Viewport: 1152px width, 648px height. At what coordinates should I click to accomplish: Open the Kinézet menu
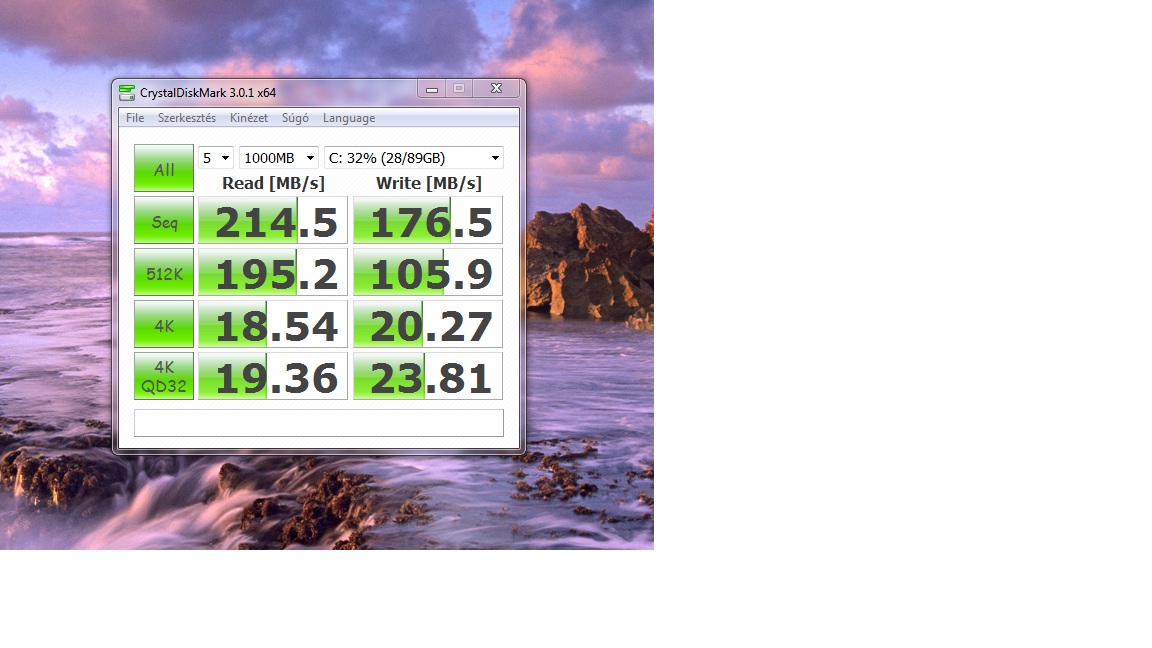pyautogui.click(x=248, y=118)
